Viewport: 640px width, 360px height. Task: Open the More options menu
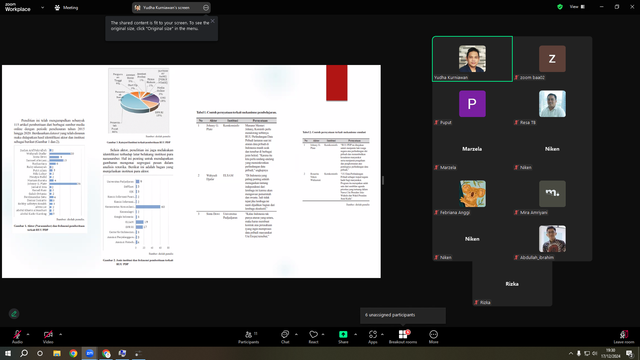point(433,336)
